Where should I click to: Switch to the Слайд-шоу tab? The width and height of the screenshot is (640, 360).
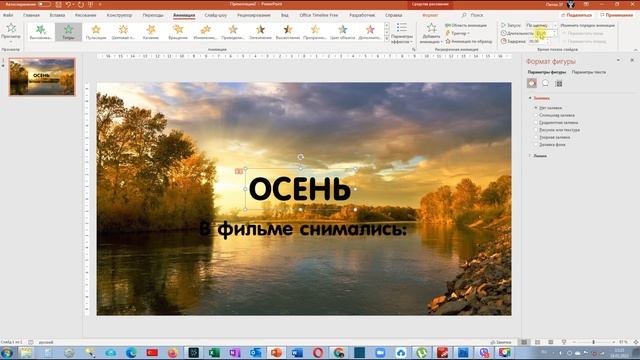[216, 15]
